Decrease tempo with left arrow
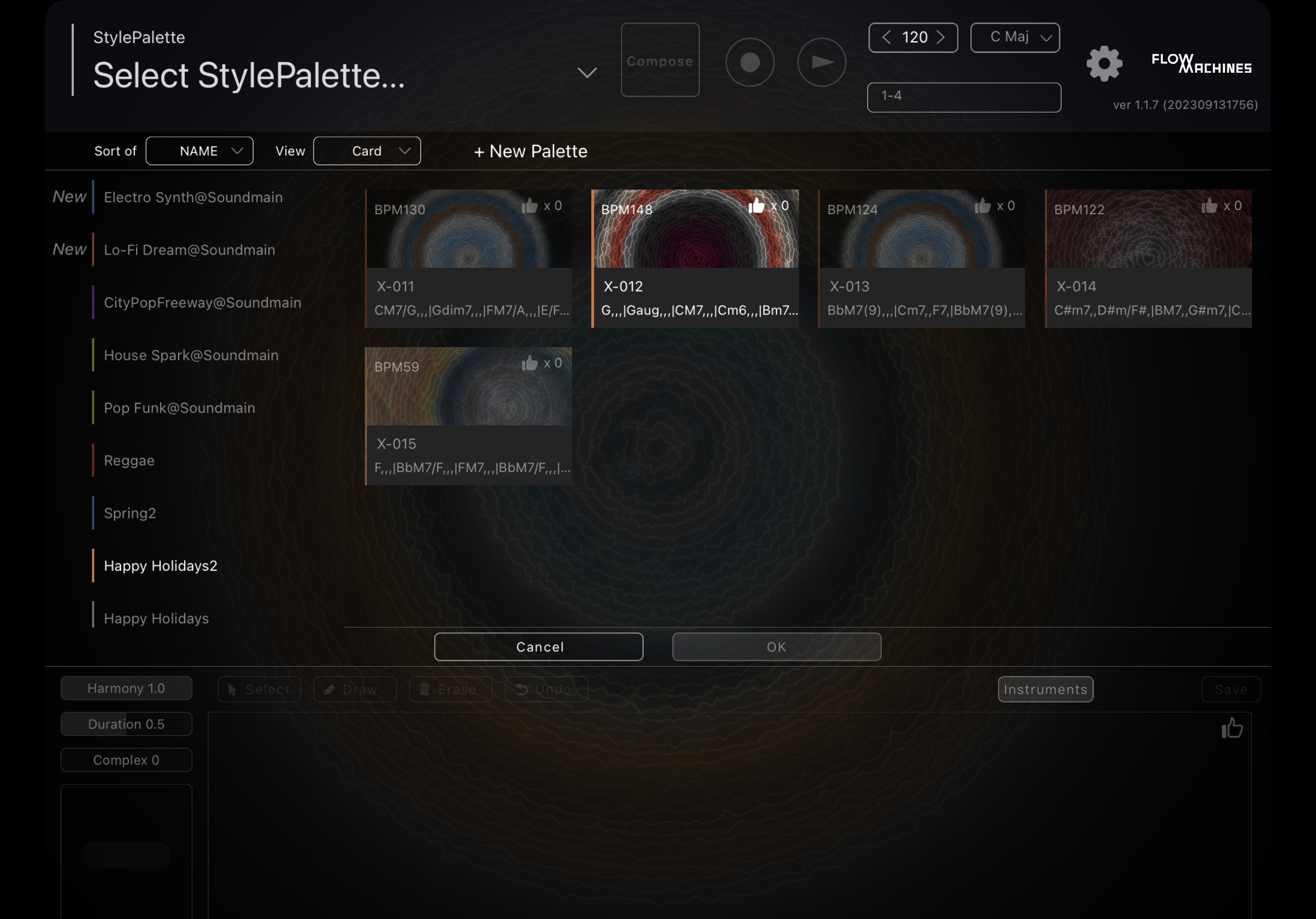 886,37
